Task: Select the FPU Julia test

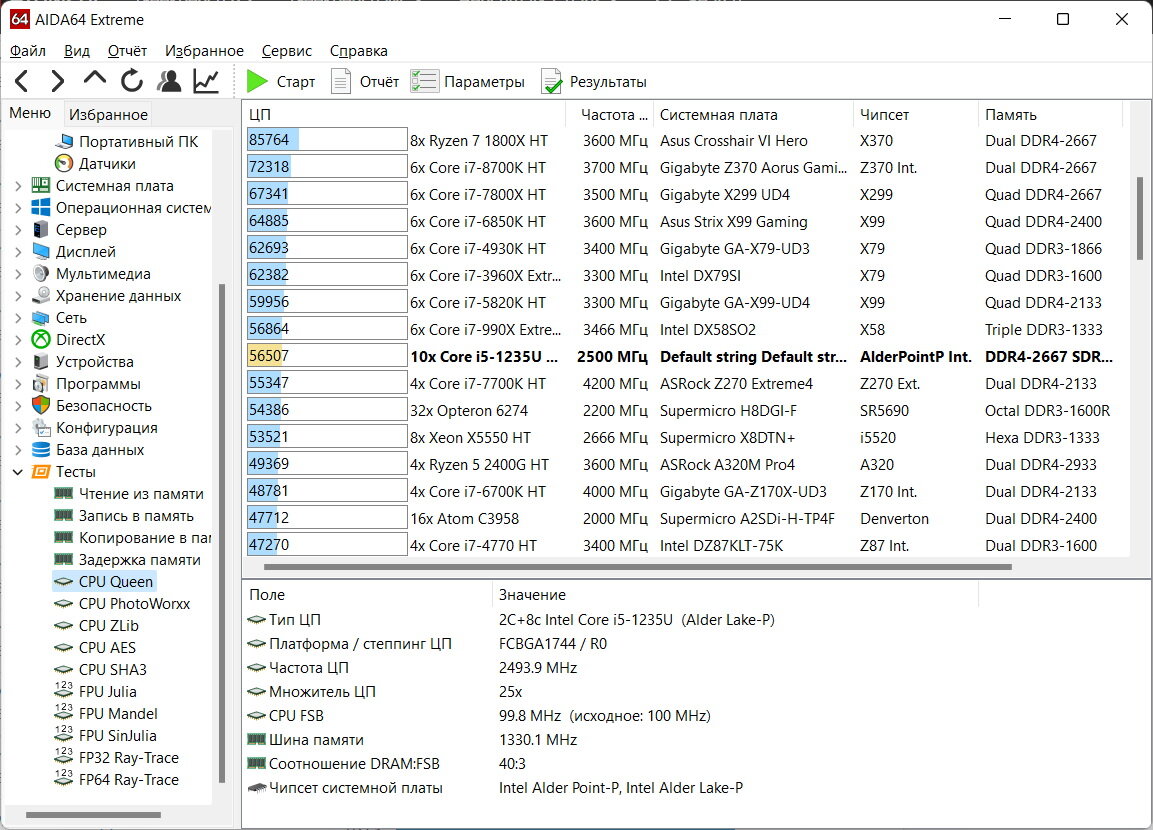Action: point(107,692)
